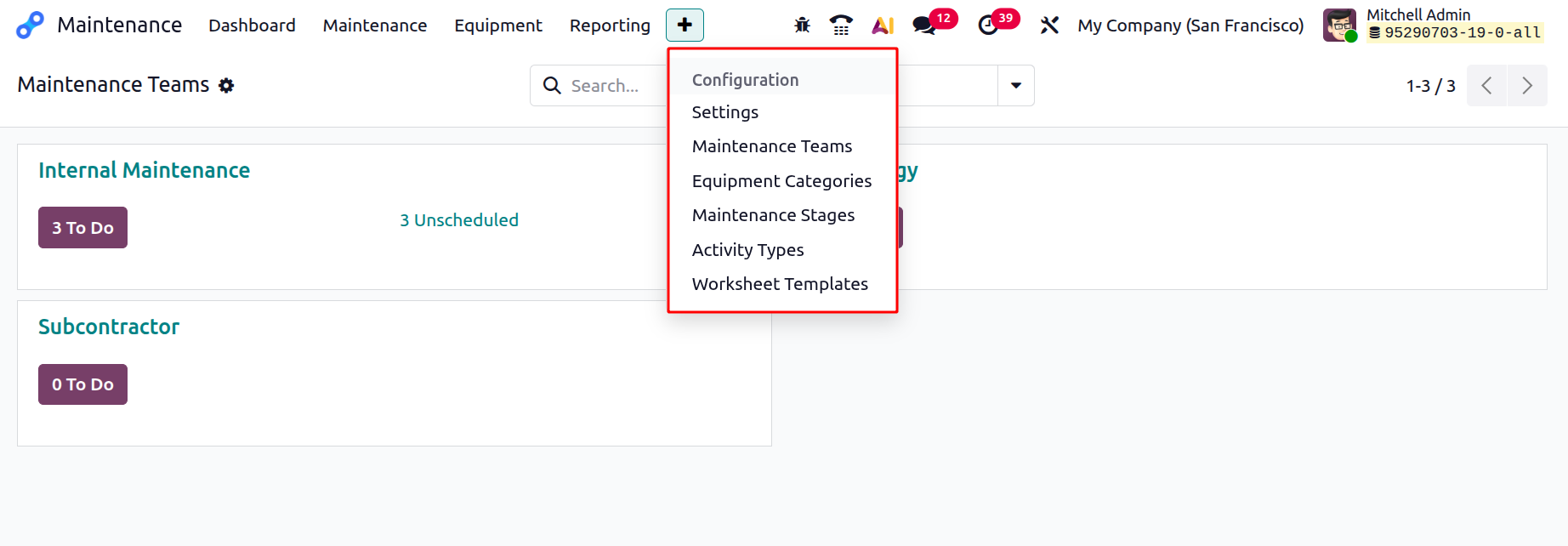Click the 3 To Do button

pos(82,228)
